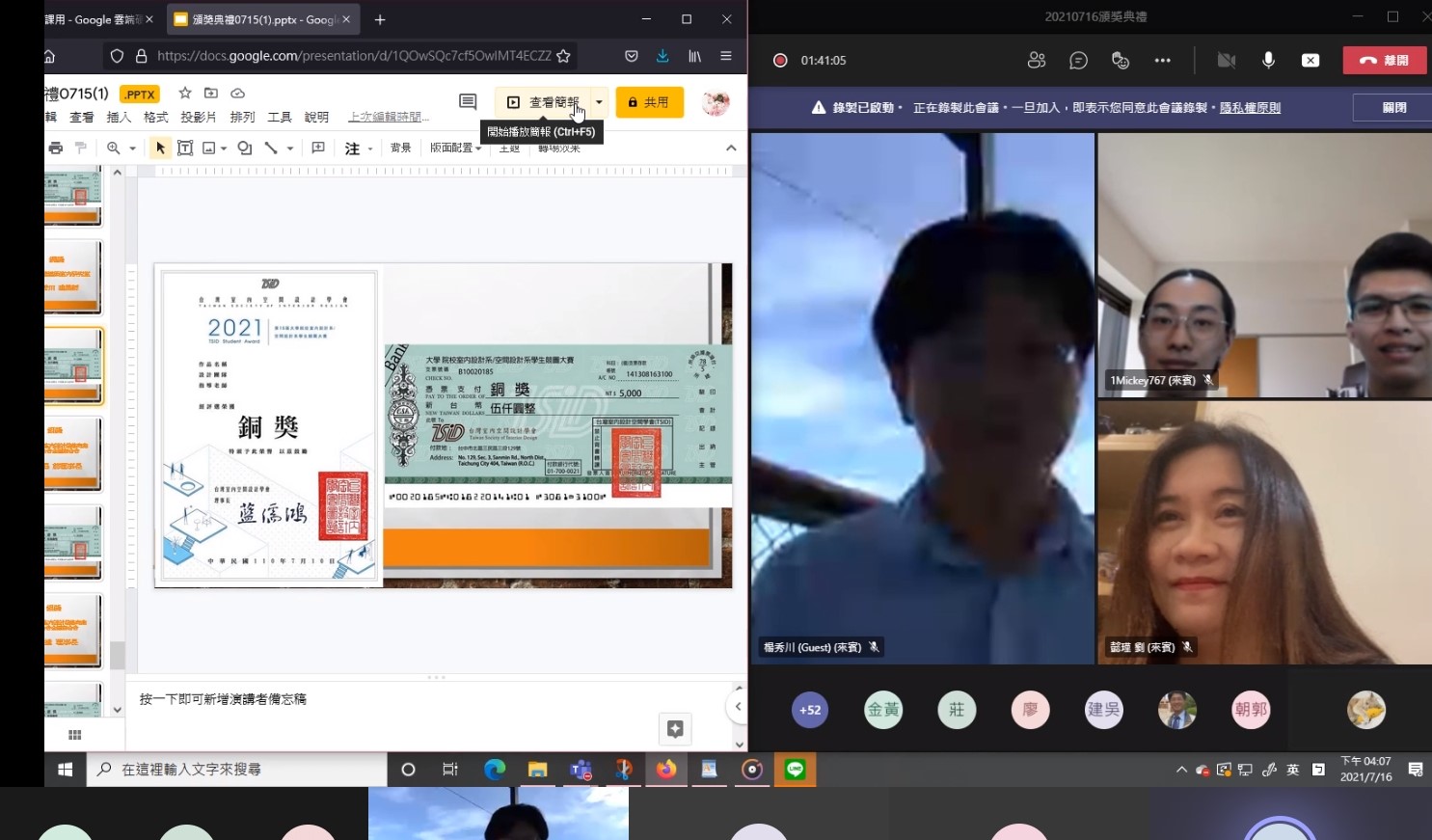The width and height of the screenshot is (1432, 840).
Task: Open comment history speech bubble
Action: tap(468, 101)
